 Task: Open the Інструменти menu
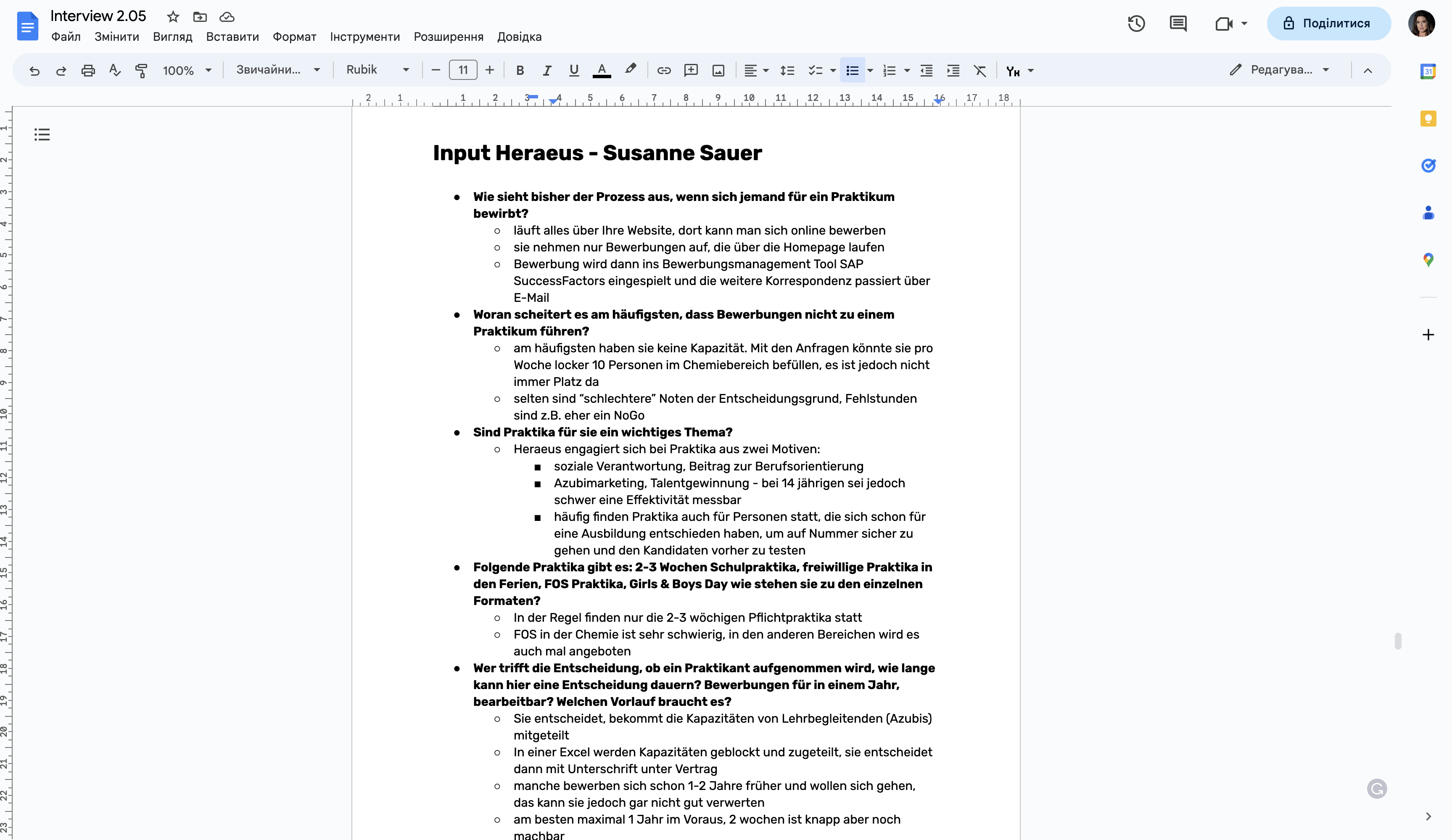pyautogui.click(x=365, y=37)
